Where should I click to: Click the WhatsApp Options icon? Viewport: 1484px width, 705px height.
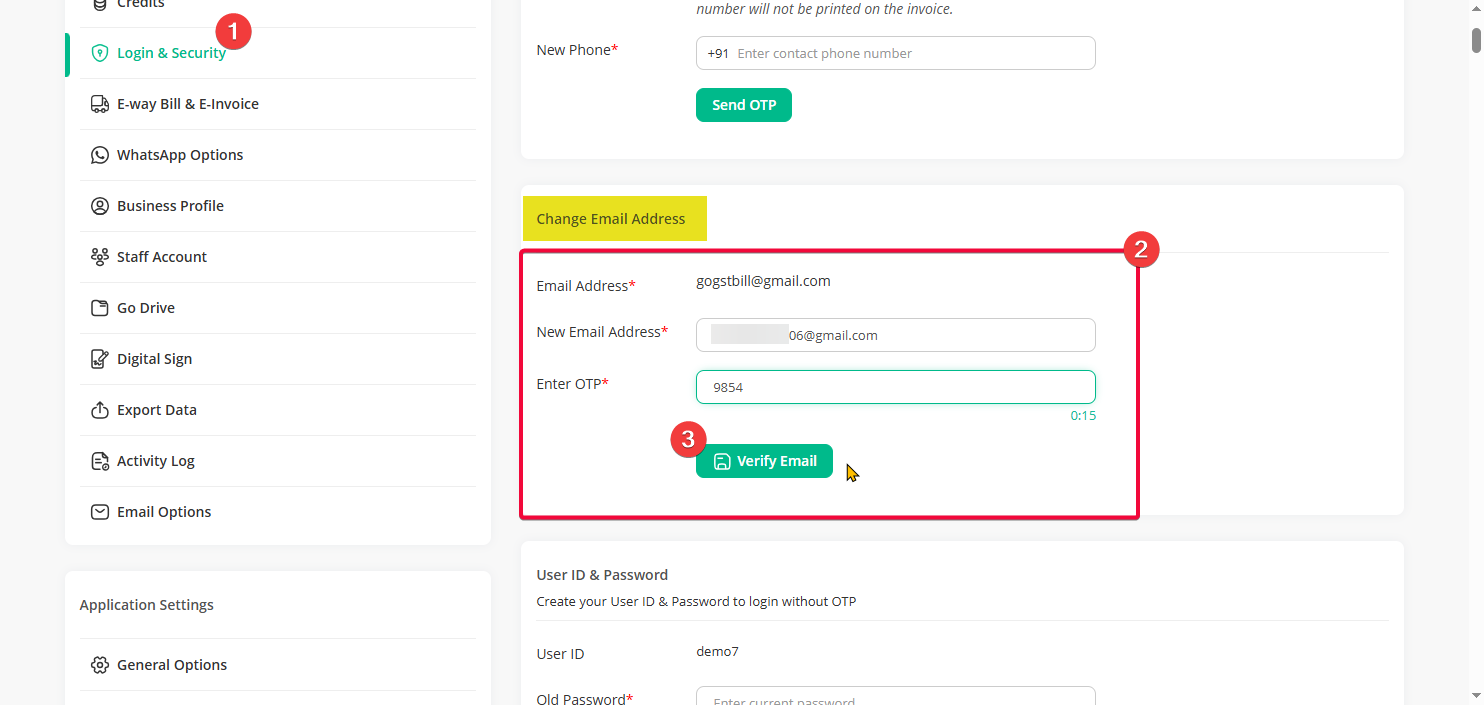pyautogui.click(x=99, y=155)
